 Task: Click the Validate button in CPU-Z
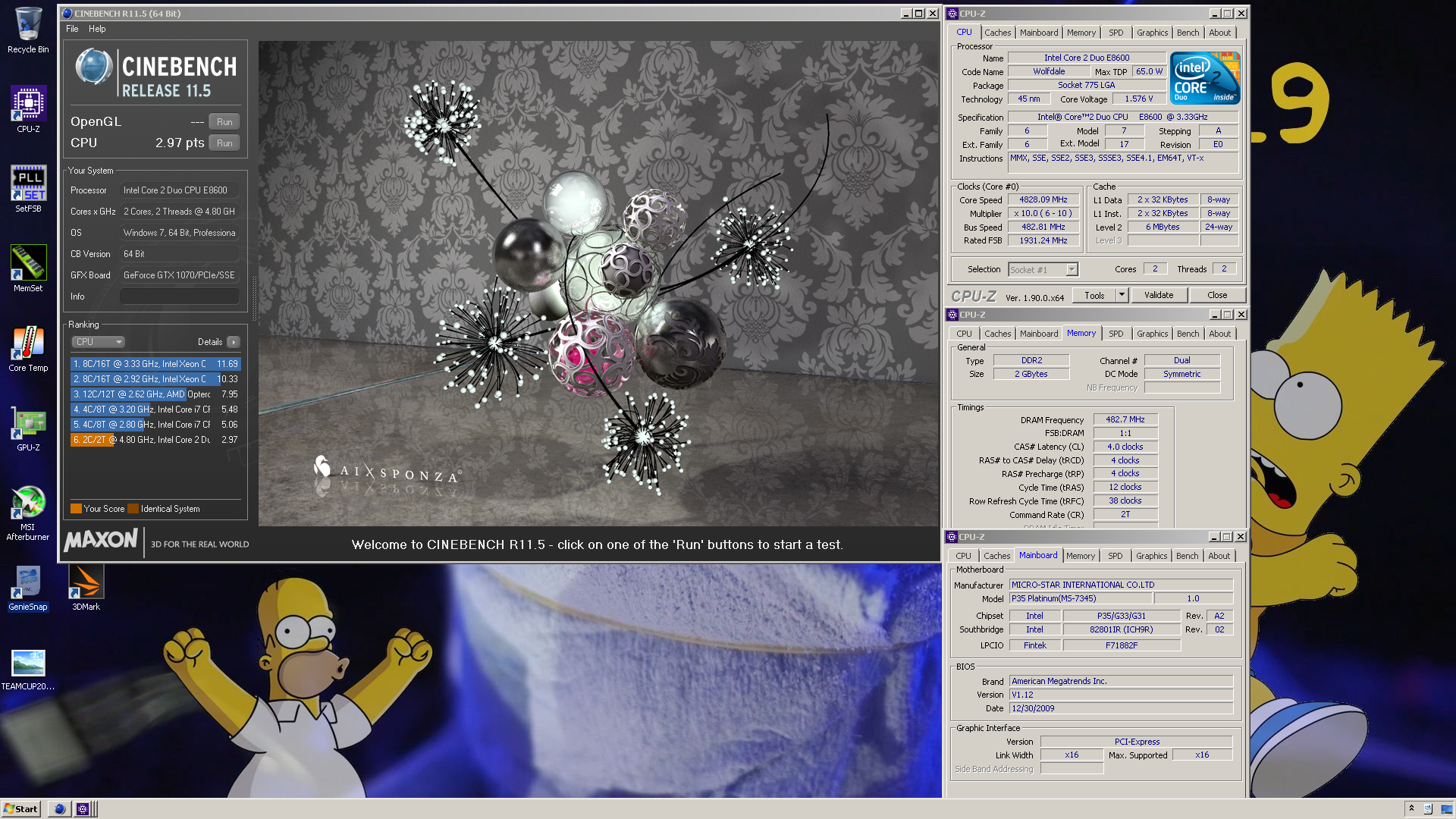(1159, 296)
